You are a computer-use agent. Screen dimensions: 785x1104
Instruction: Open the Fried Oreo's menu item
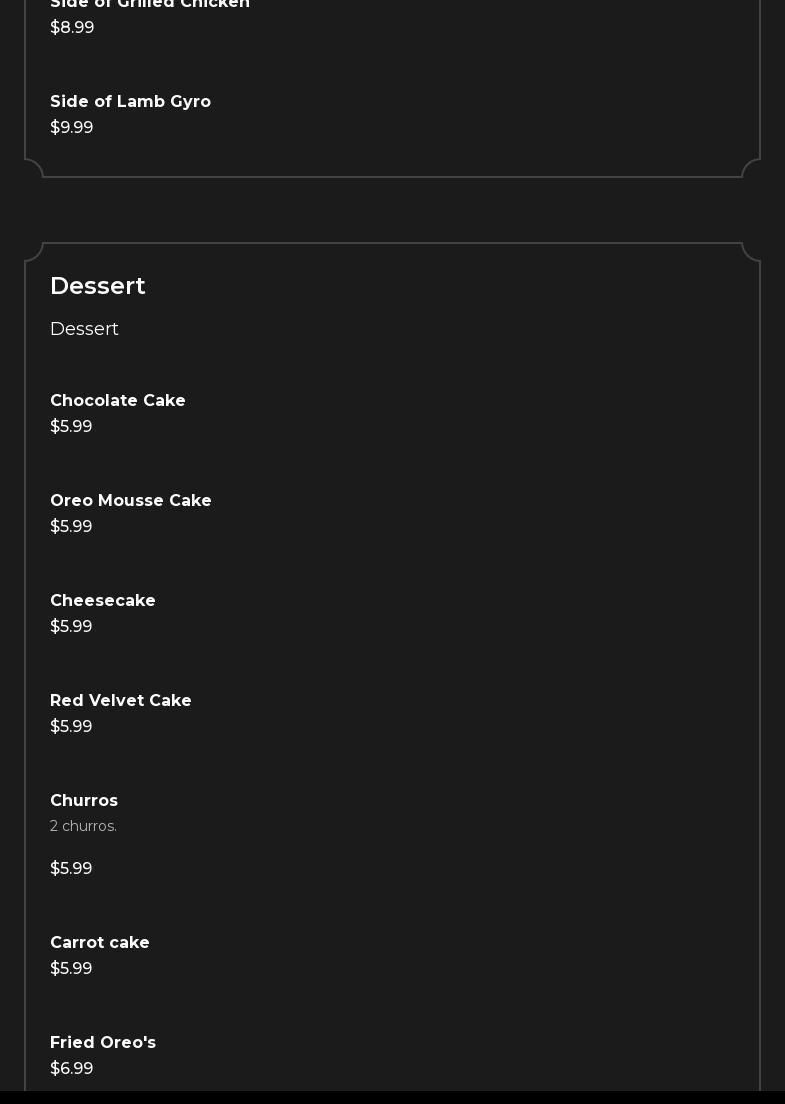[103, 1043]
